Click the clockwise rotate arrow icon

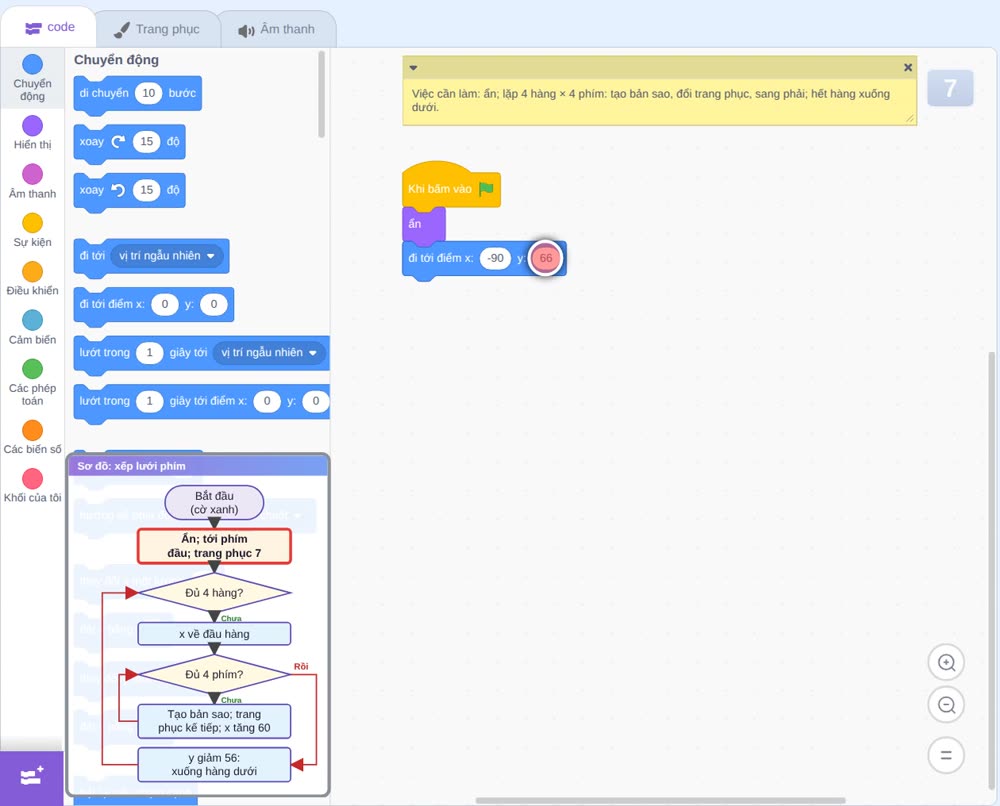click(x=118, y=141)
